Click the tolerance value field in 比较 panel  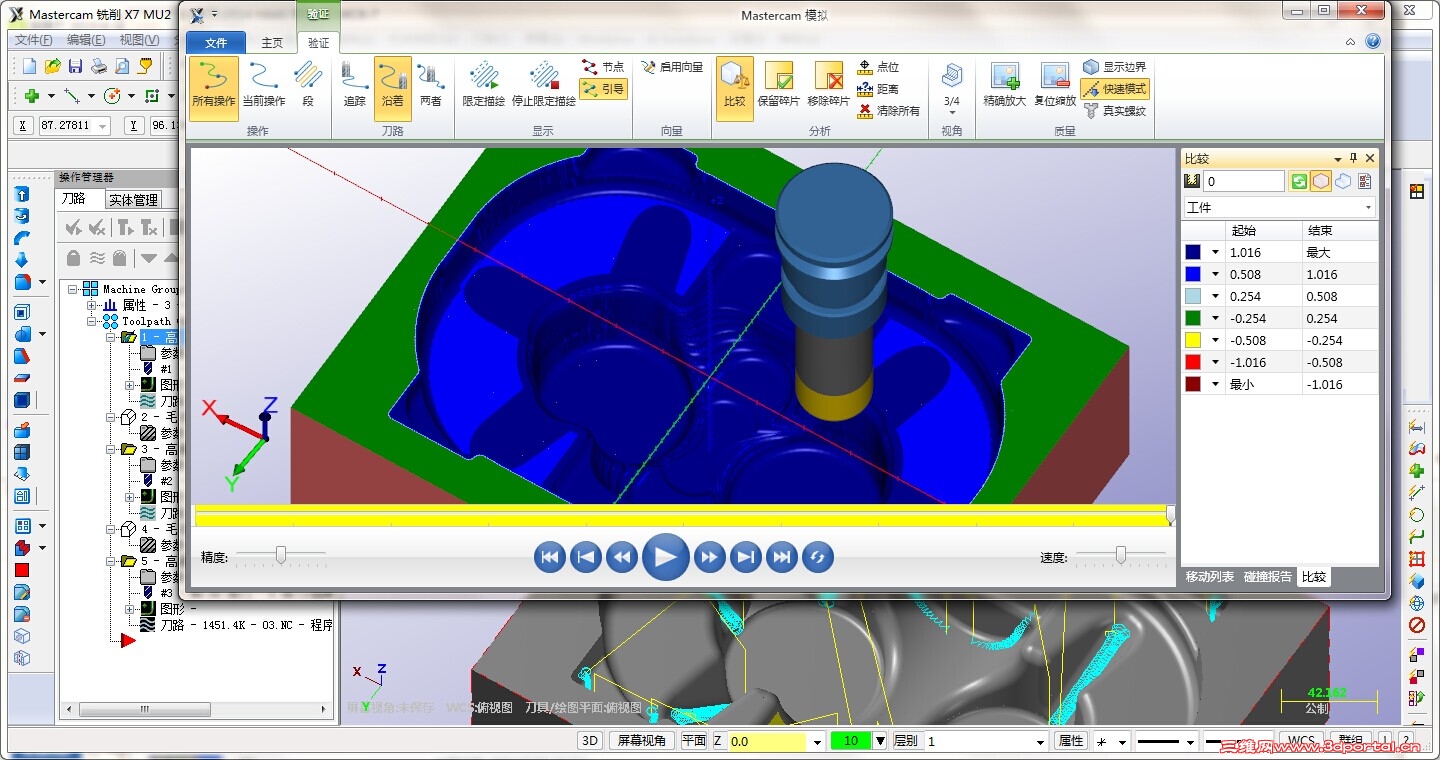[1244, 181]
